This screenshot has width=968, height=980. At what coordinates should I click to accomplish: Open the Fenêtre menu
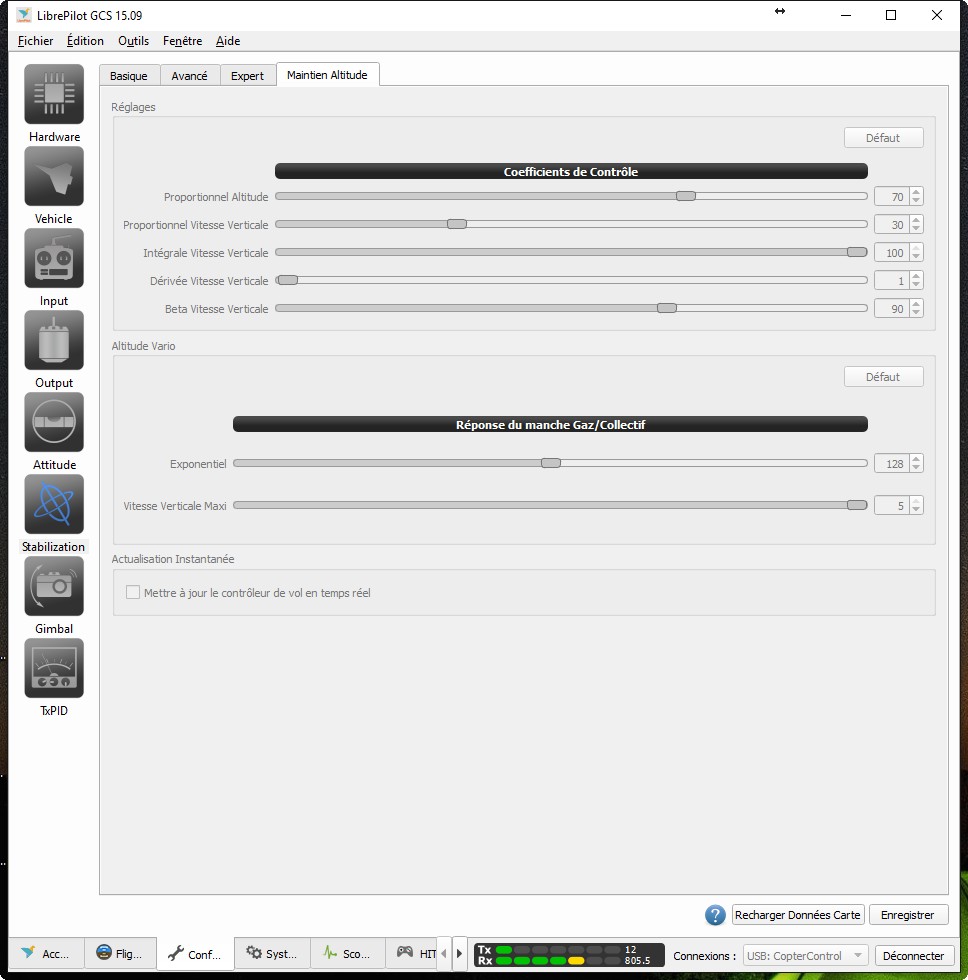coord(182,41)
